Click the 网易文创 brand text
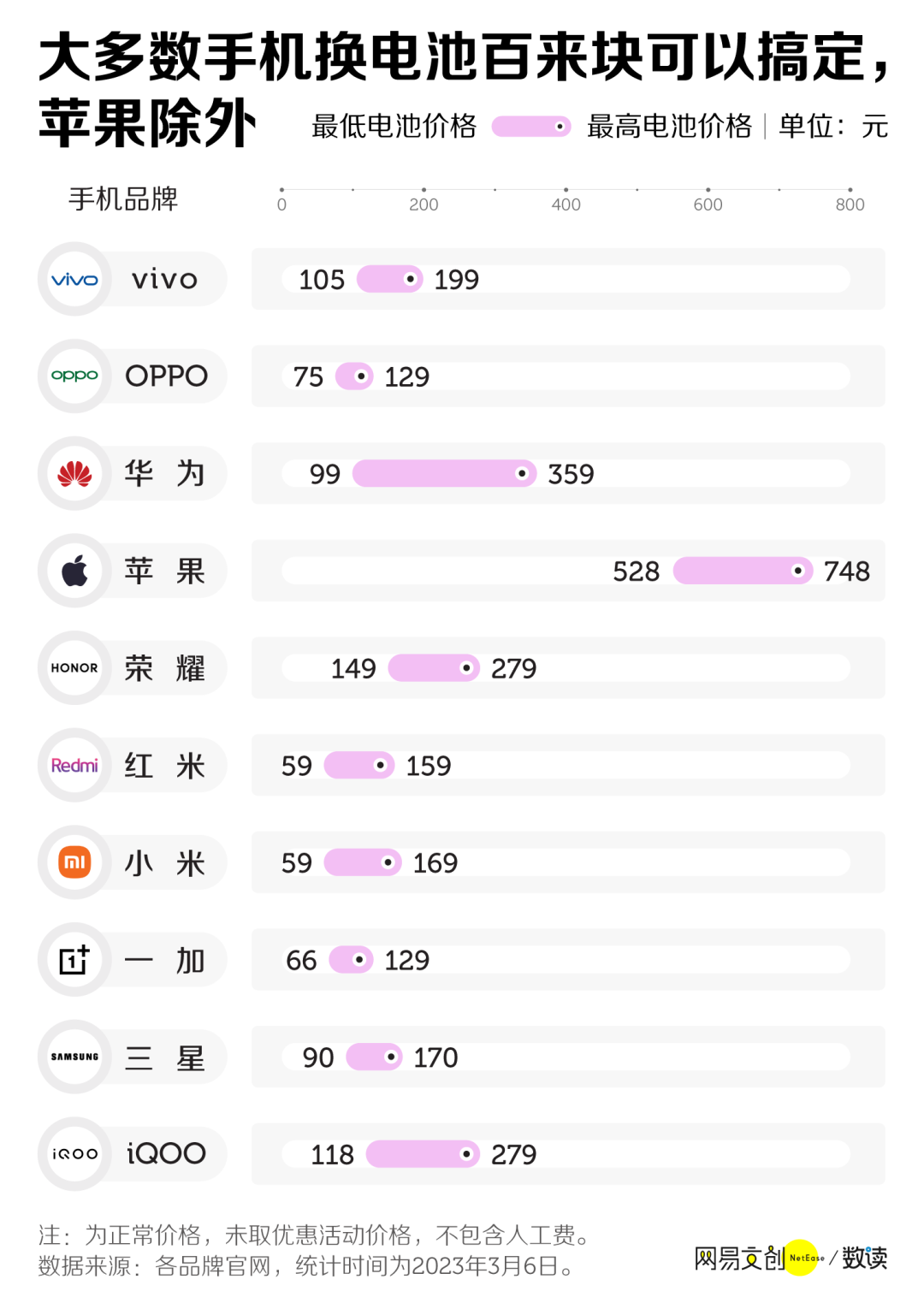 click(739, 1259)
